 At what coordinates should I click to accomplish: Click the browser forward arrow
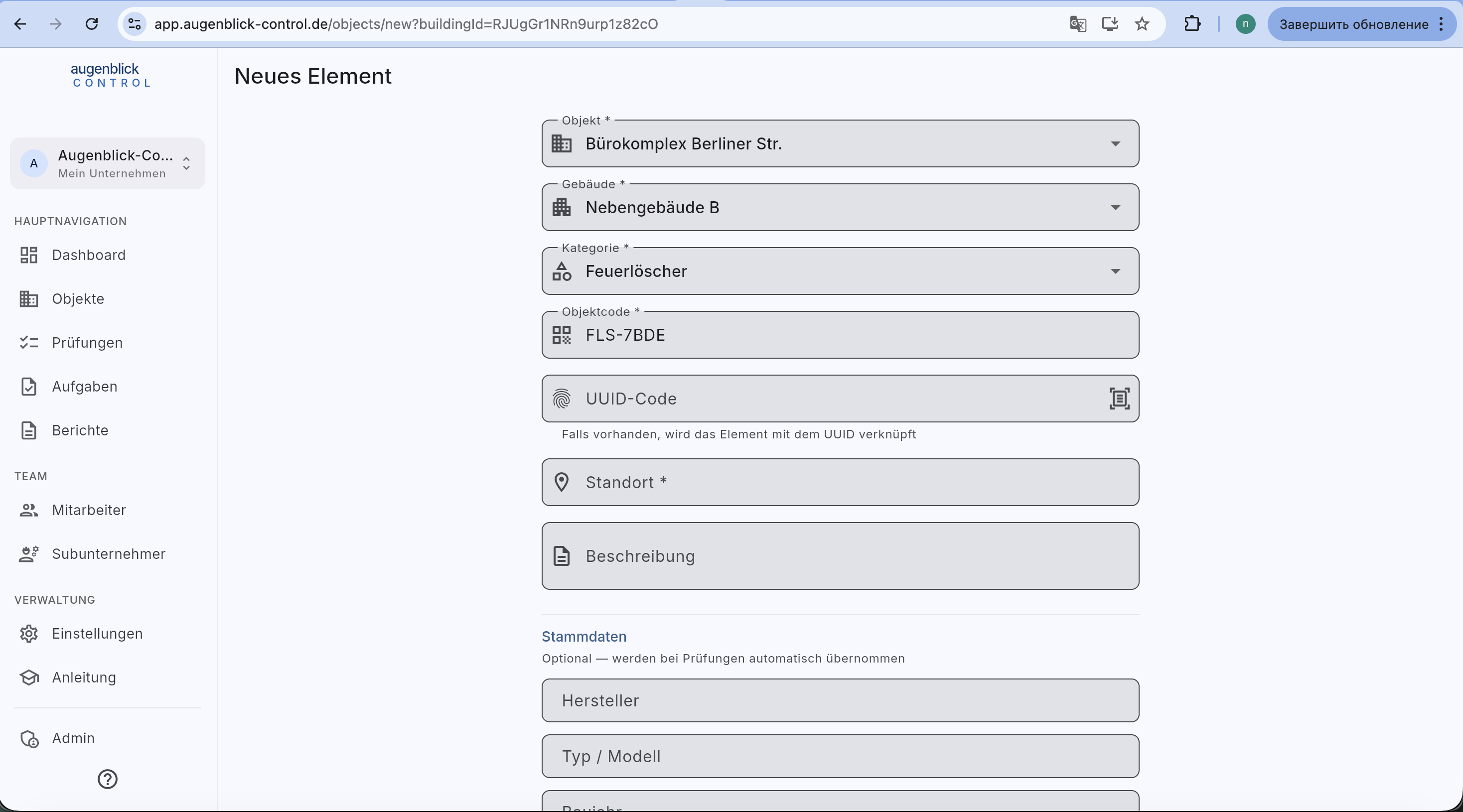pos(56,24)
